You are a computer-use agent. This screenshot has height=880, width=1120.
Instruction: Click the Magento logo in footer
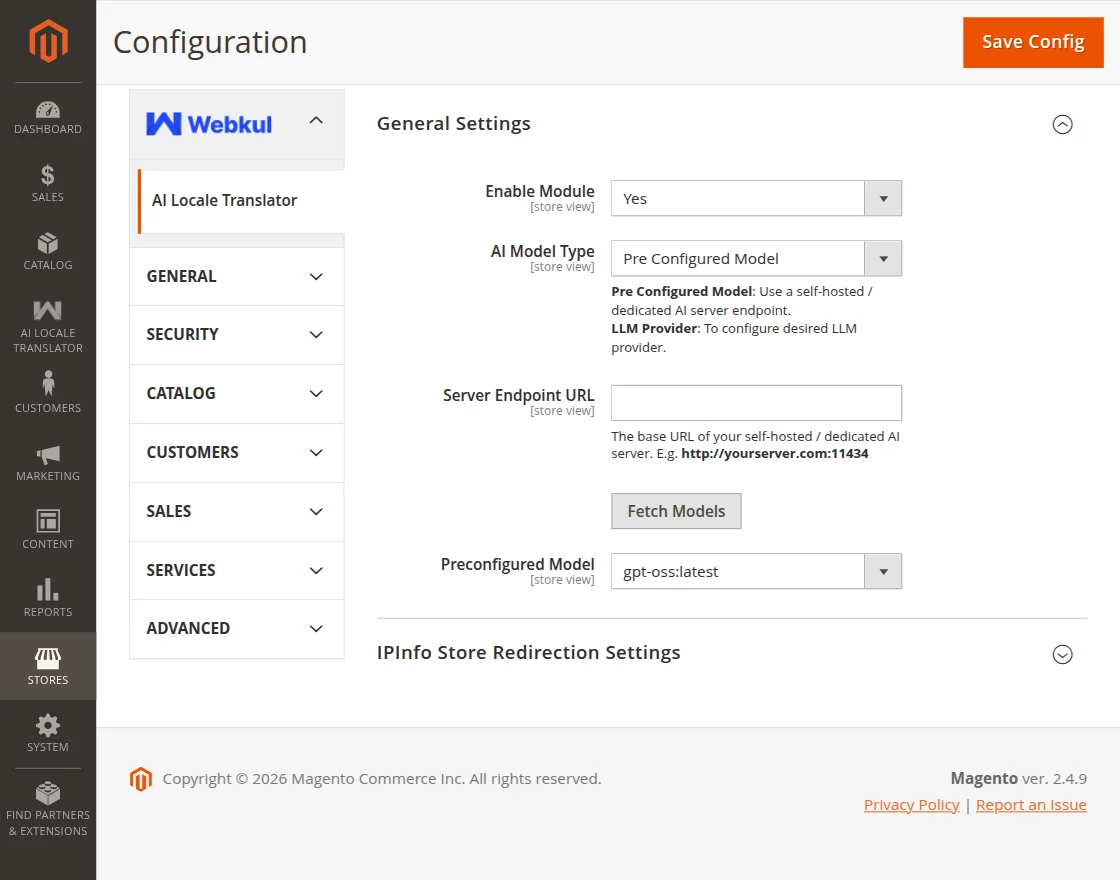coord(141,779)
